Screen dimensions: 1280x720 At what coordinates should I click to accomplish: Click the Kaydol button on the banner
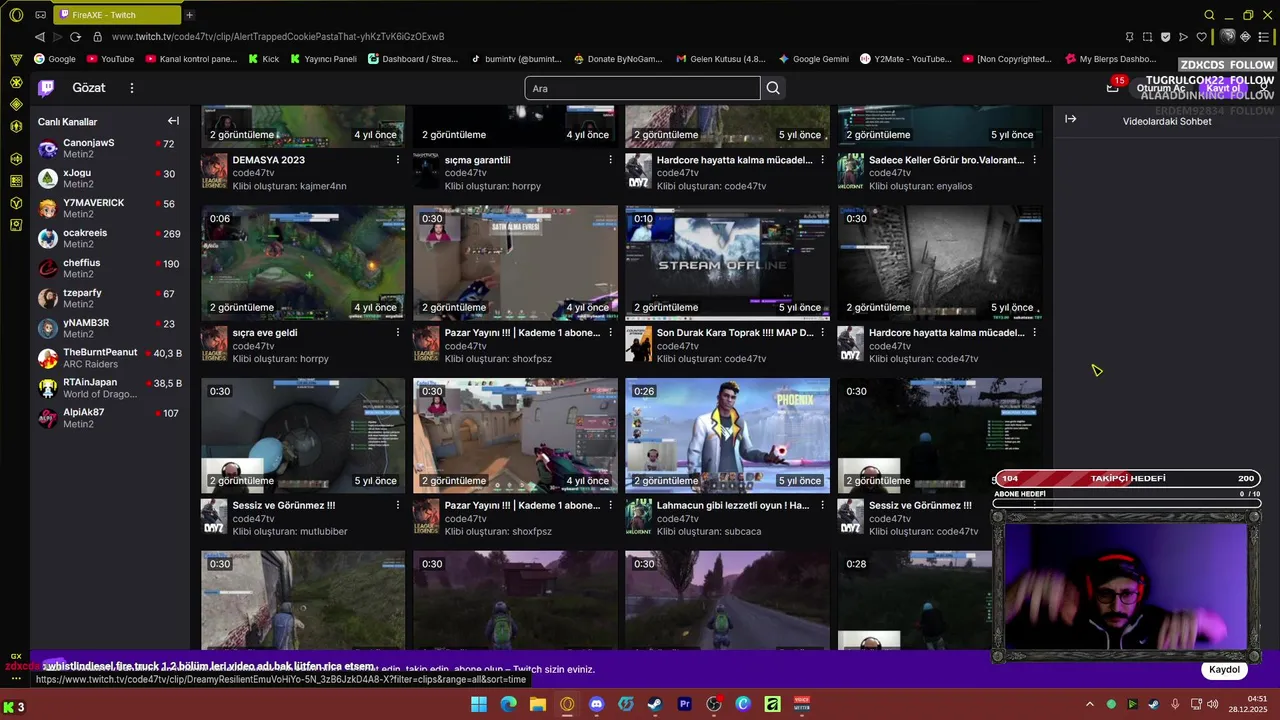point(1225,670)
